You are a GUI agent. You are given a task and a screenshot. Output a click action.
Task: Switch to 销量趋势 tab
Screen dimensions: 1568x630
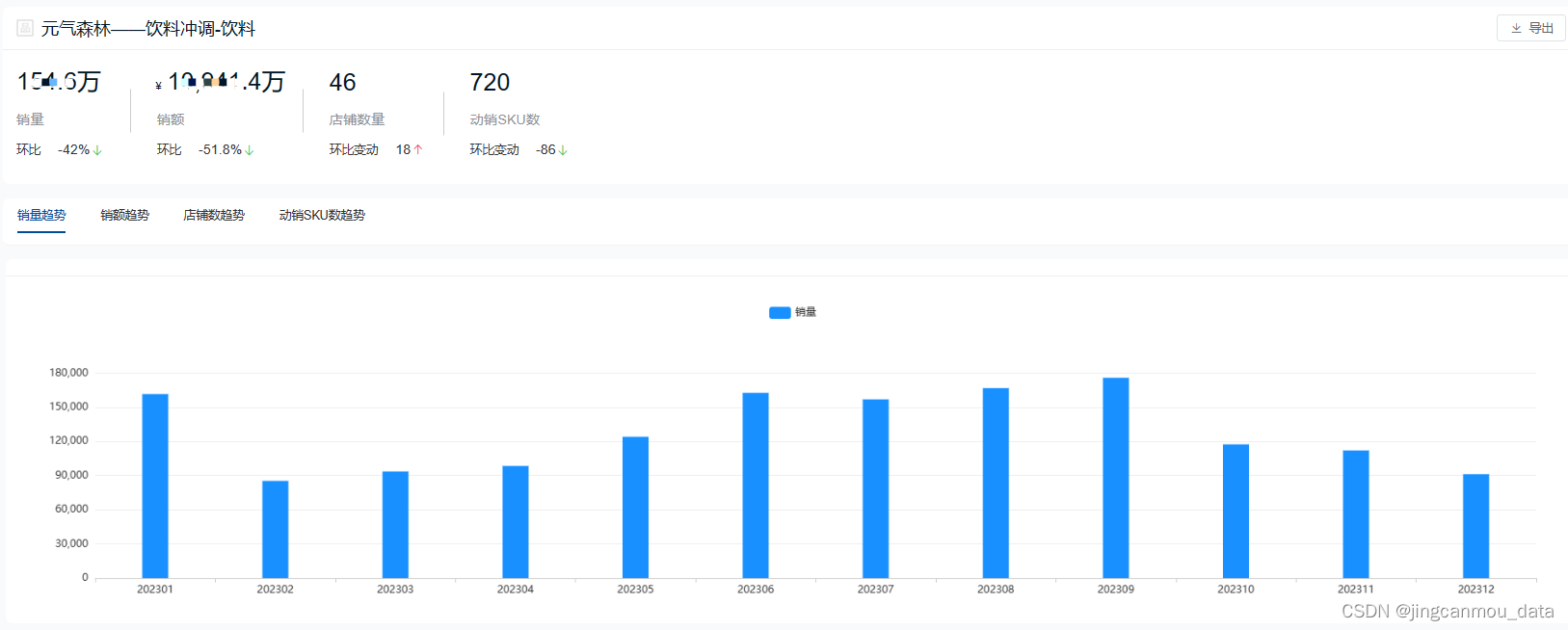tap(41, 215)
